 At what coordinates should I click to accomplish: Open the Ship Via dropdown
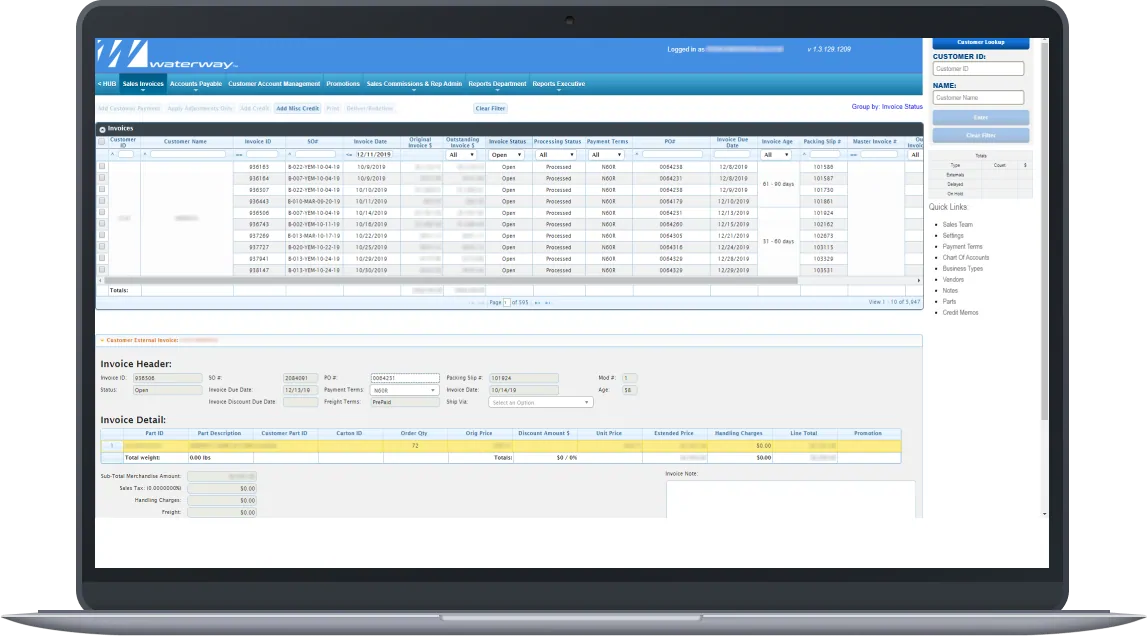[540, 403]
